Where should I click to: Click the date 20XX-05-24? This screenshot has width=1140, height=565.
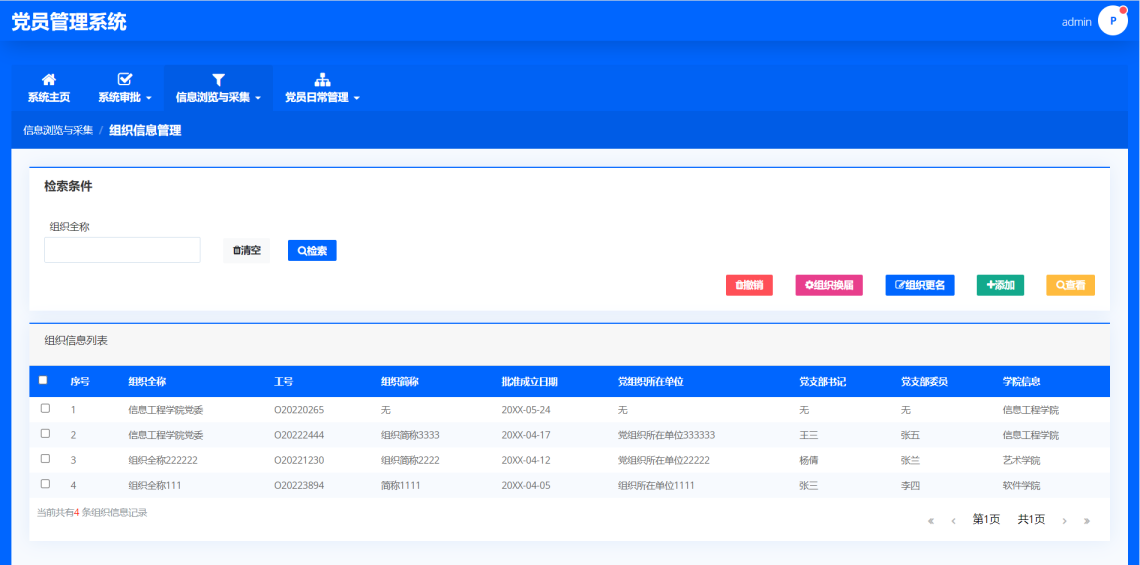(x=526, y=410)
